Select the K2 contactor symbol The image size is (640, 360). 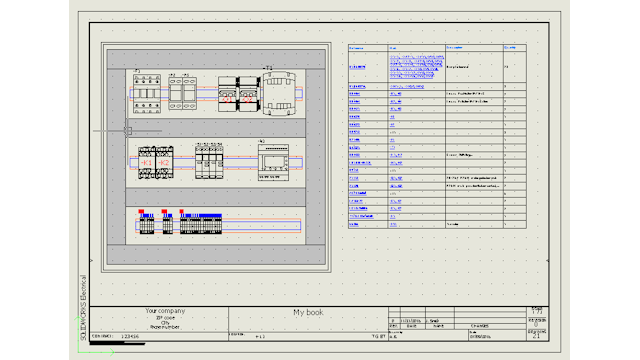pos(164,162)
